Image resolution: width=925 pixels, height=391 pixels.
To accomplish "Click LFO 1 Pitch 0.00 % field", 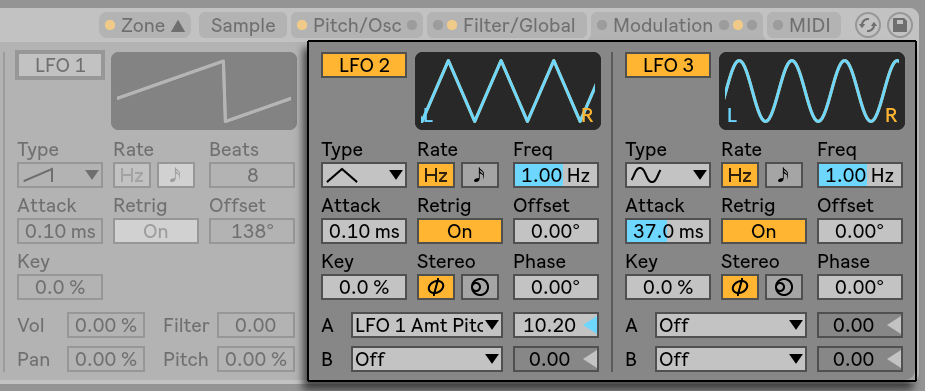I will (256, 359).
